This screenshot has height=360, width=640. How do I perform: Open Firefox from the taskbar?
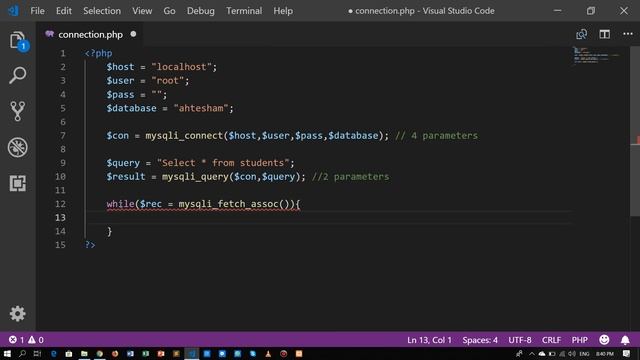[115, 353]
